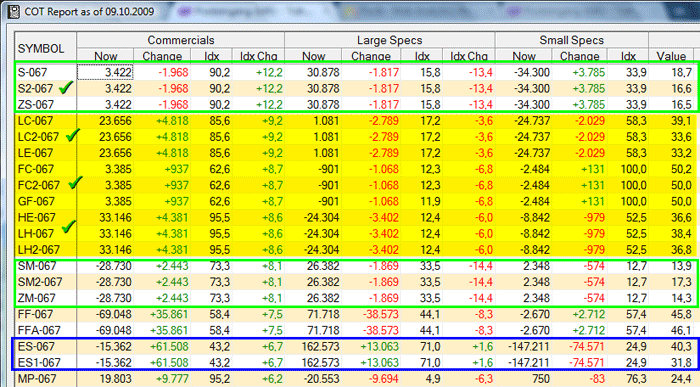Click Value cell 50,2 in FC-067 row
The image size is (700, 387).
671,169
